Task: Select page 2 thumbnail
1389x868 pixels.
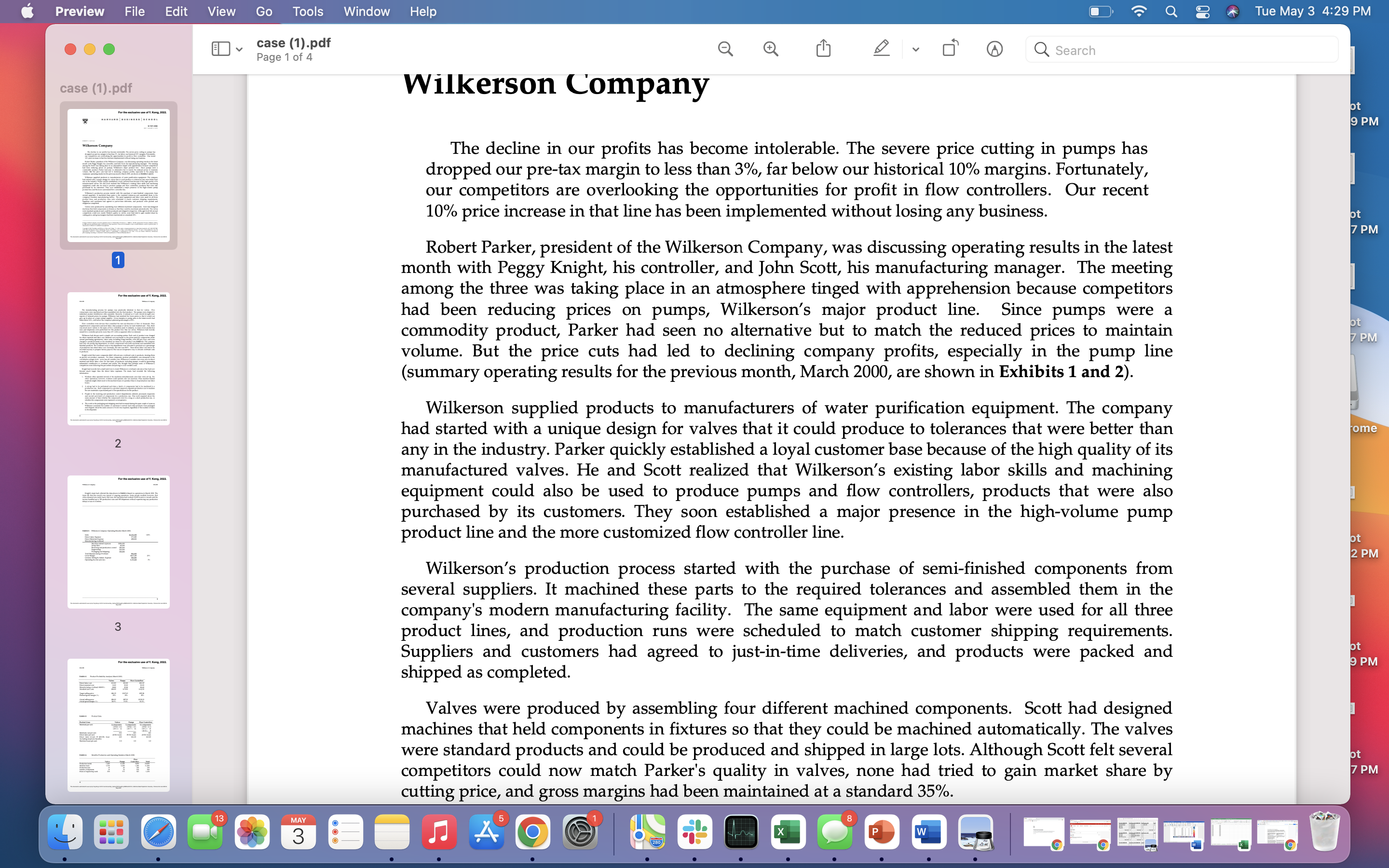Action: tap(118, 359)
